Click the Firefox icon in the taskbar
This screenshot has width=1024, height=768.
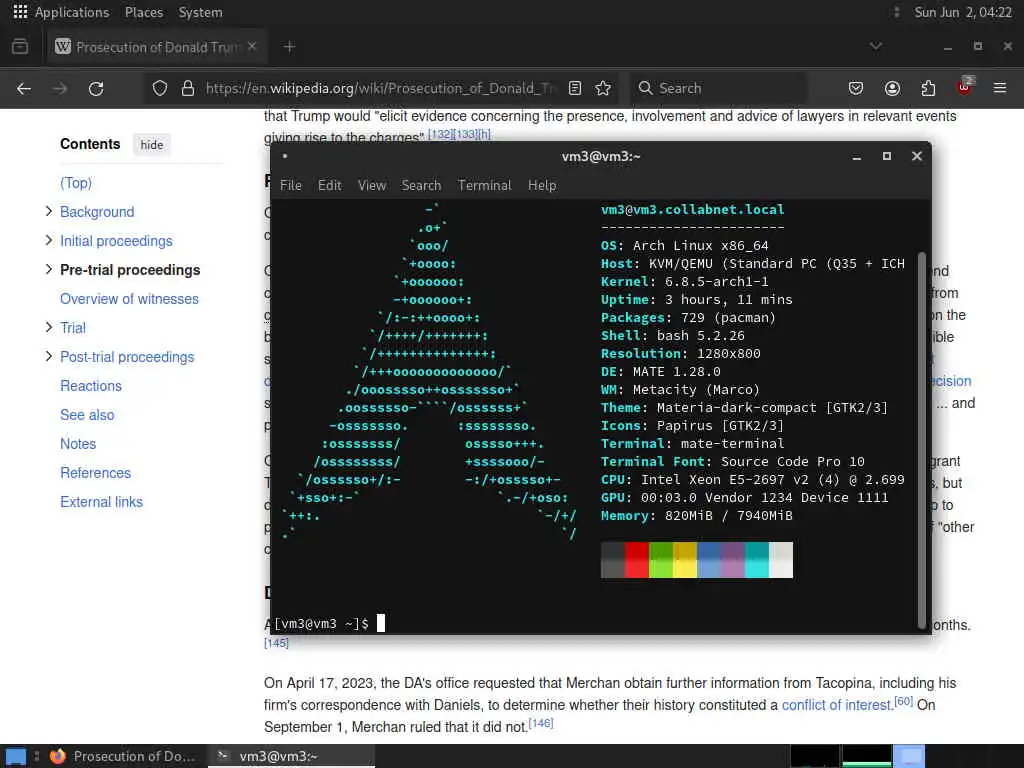(58, 756)
